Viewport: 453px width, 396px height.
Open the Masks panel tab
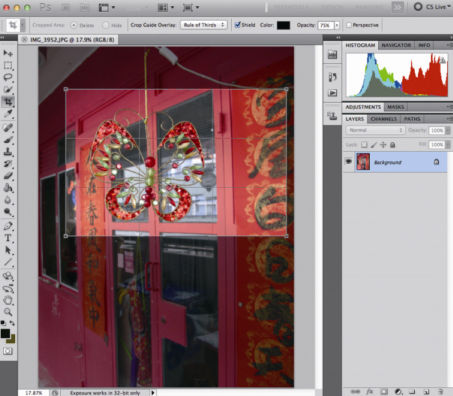coord(396,107)
